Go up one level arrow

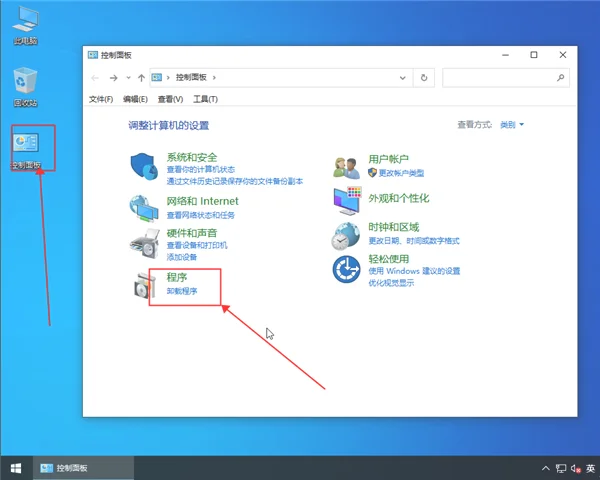point(141,78)
